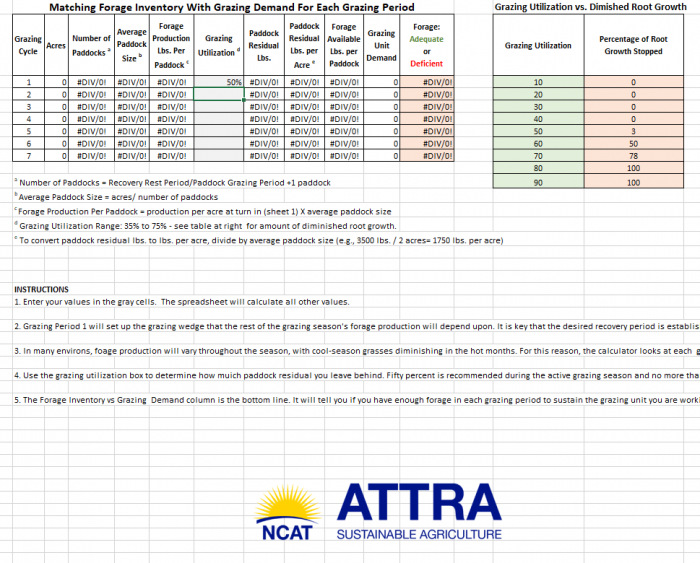Click the Grazing Cycle 5 row label

coord(28,131)
